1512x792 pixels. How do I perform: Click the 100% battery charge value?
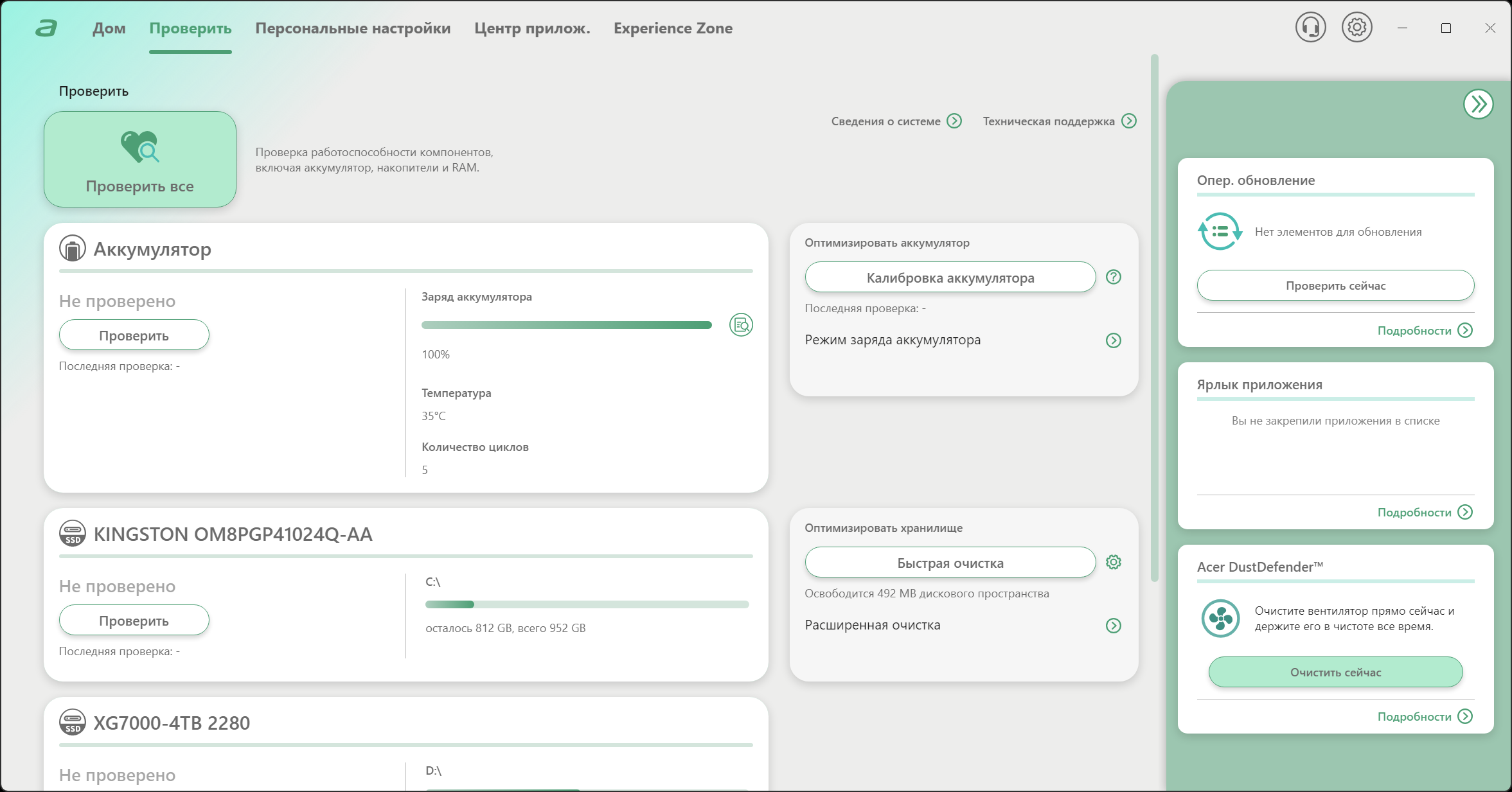[x=436, y=355]
